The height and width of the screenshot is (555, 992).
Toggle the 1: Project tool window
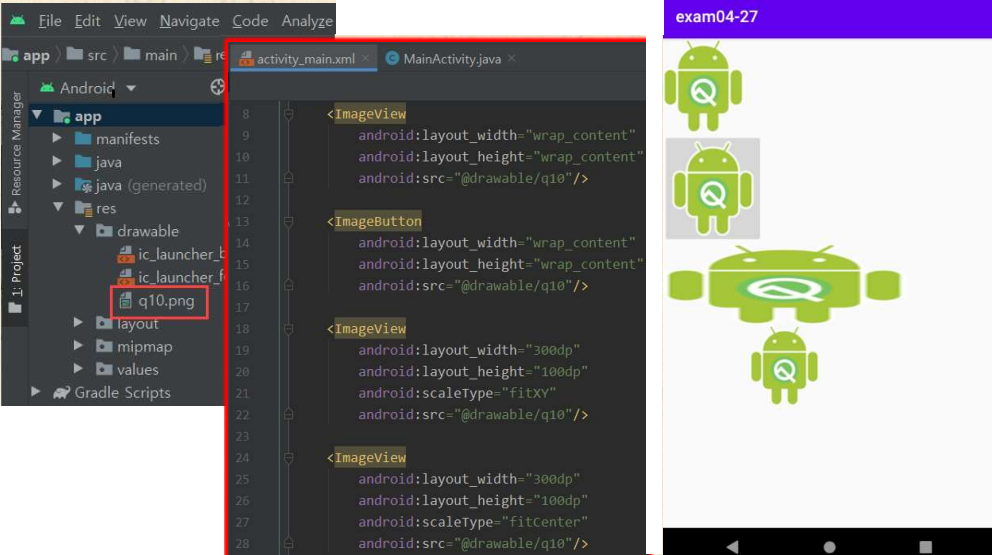[16, 278]
